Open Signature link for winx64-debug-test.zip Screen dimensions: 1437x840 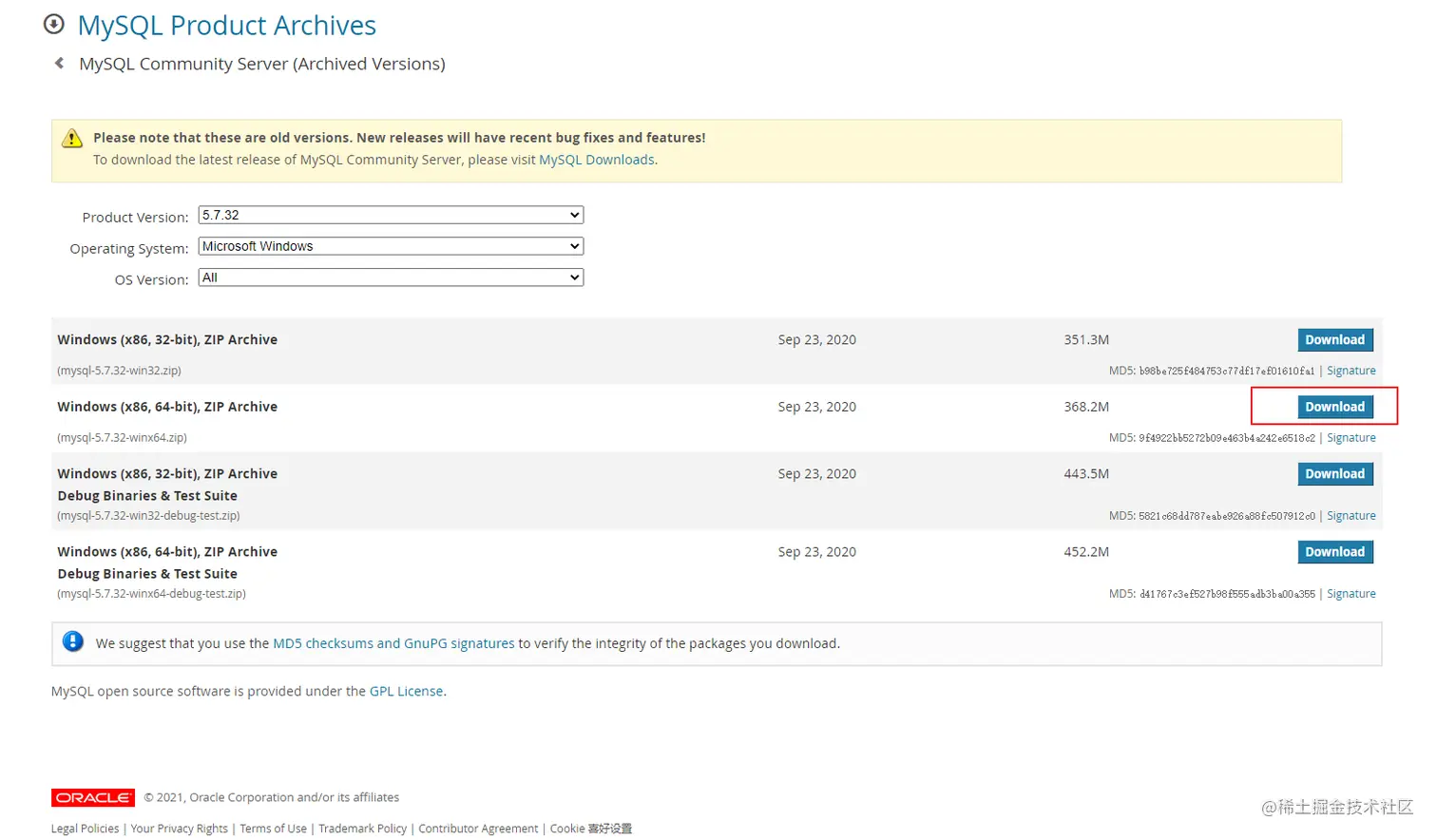(x=1351, y=594)
